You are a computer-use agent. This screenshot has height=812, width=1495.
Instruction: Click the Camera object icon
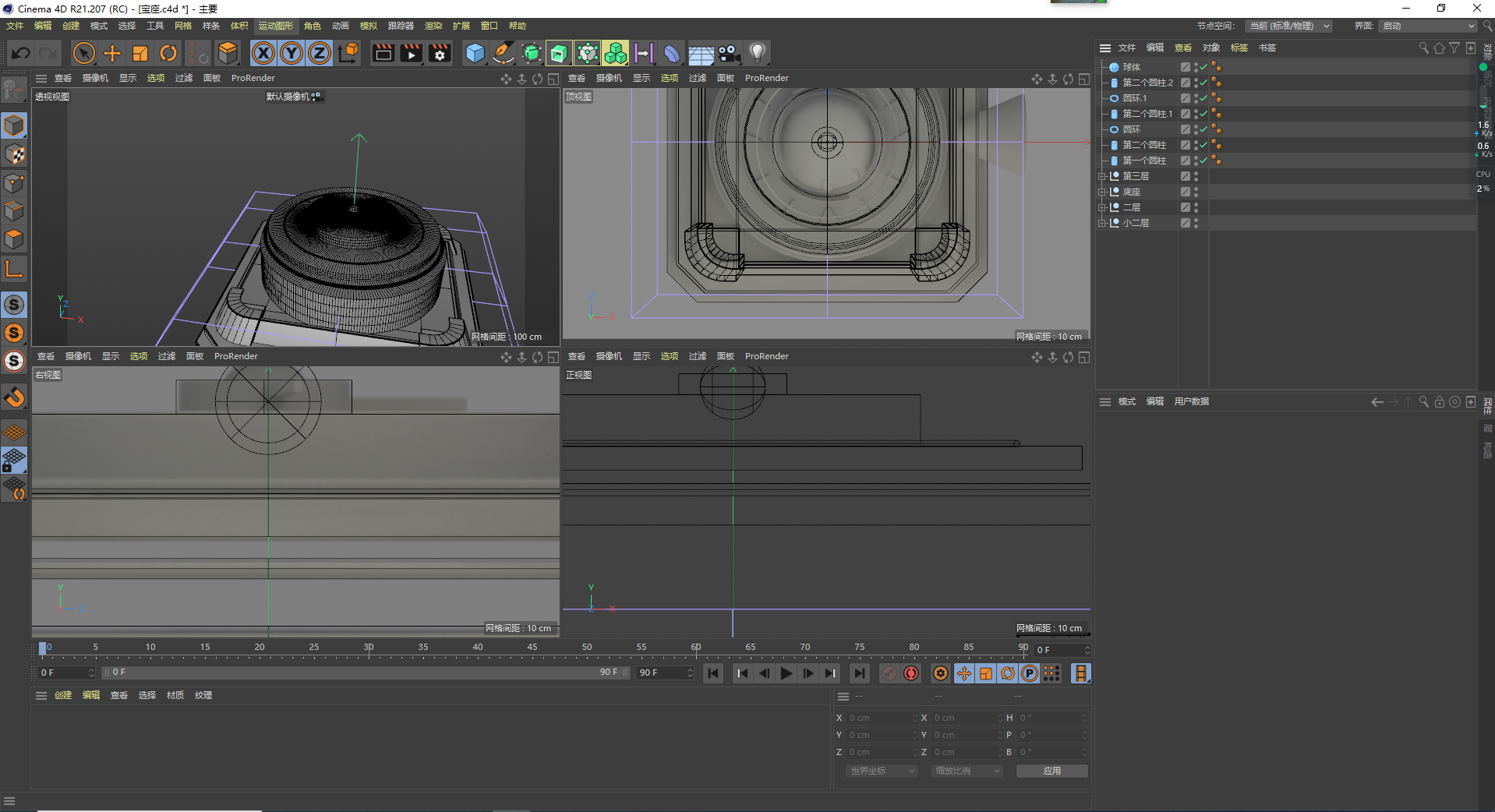pyautogui.click(x=729, y=53)
